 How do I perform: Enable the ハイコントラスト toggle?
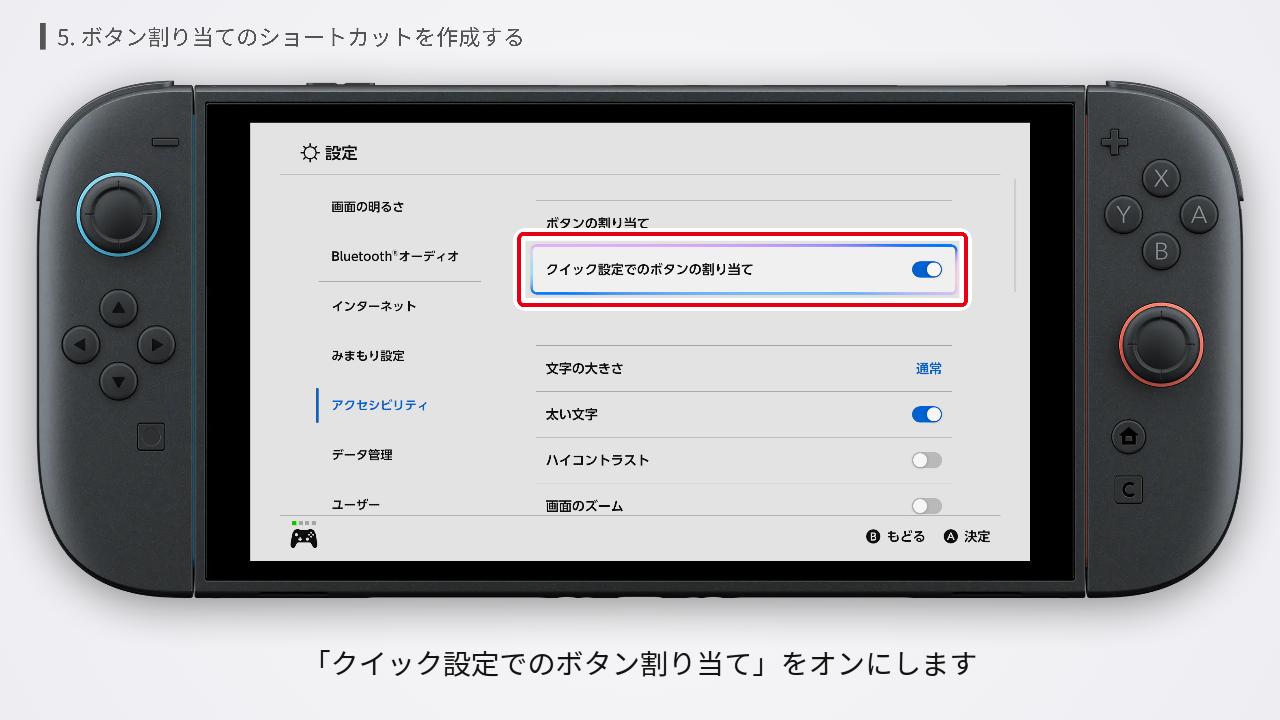click(926, 459)
